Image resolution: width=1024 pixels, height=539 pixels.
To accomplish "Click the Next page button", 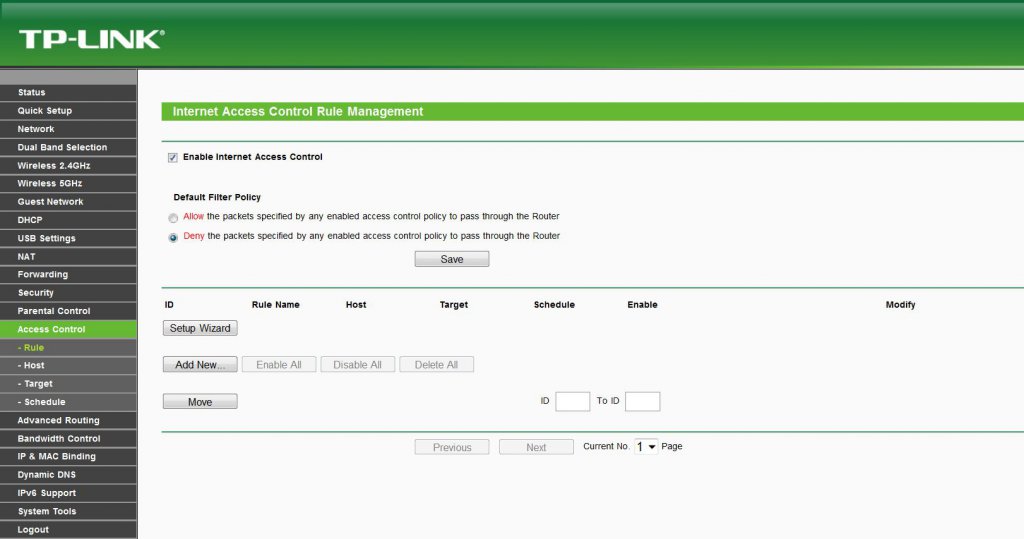I will [x=536, y=447].
